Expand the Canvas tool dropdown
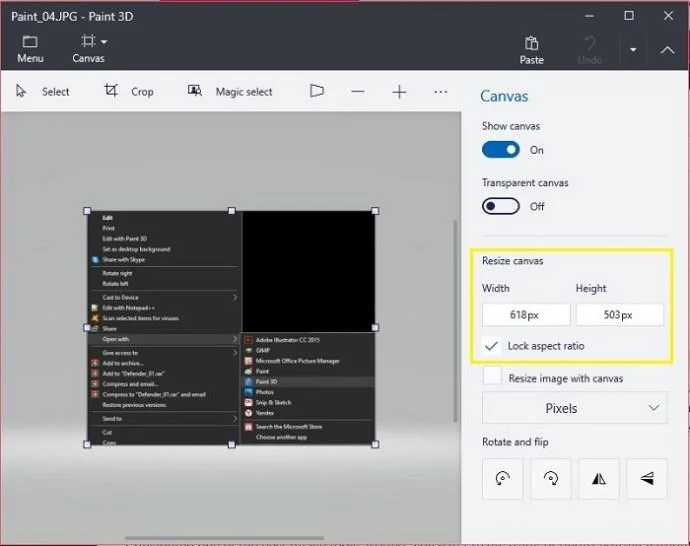690x546 pixels. coord(104,42)
